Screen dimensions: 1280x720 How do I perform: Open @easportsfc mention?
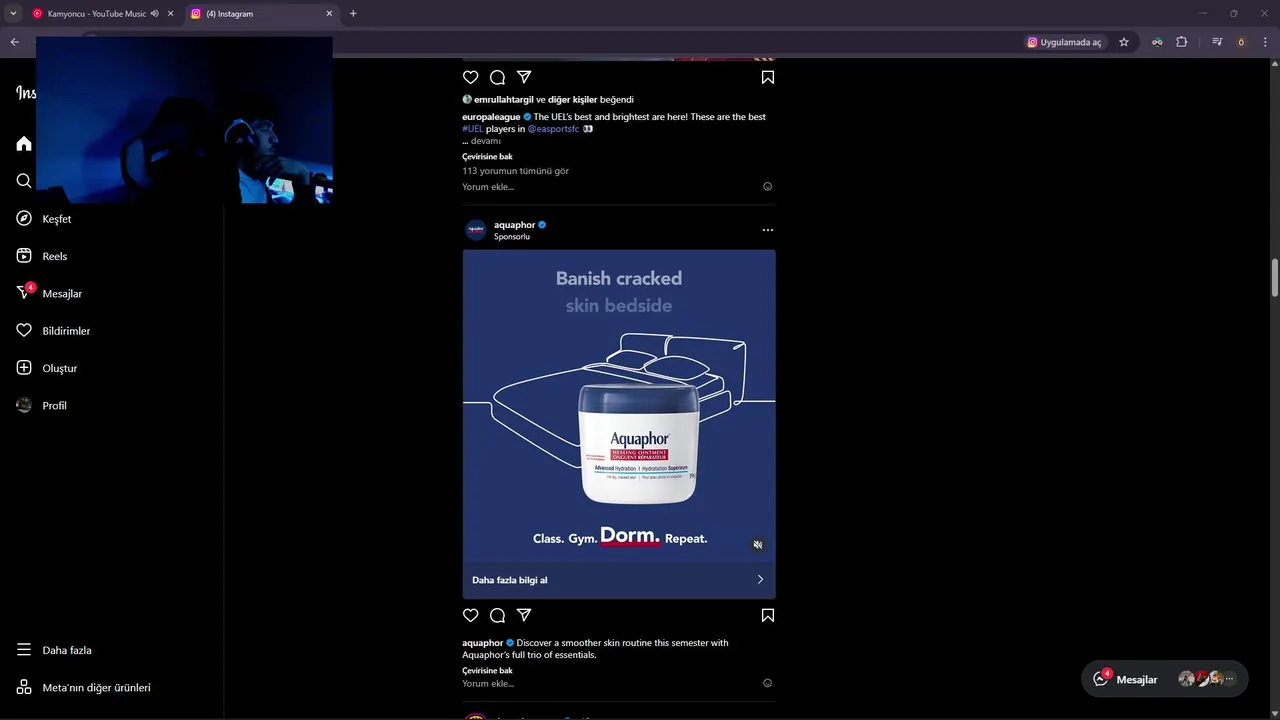coord(553,129)
